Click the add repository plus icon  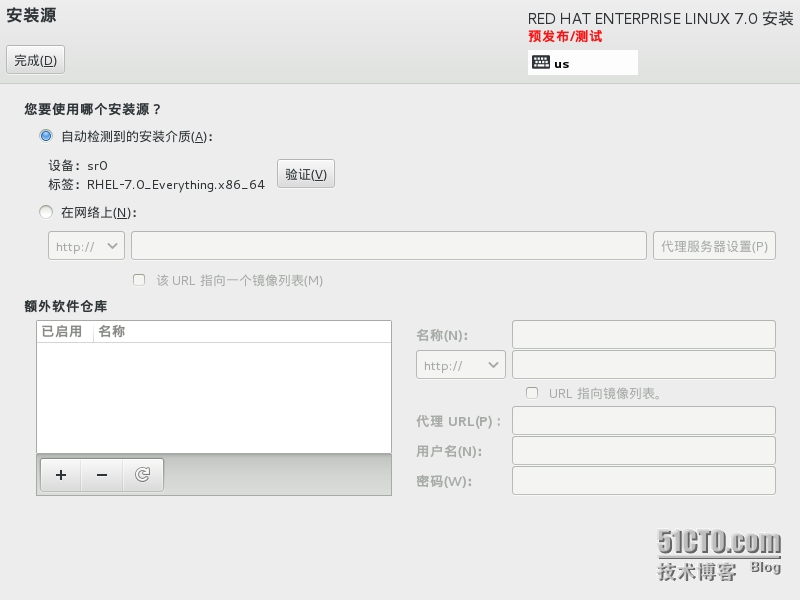pyautogui.click(x=61, y=475)
